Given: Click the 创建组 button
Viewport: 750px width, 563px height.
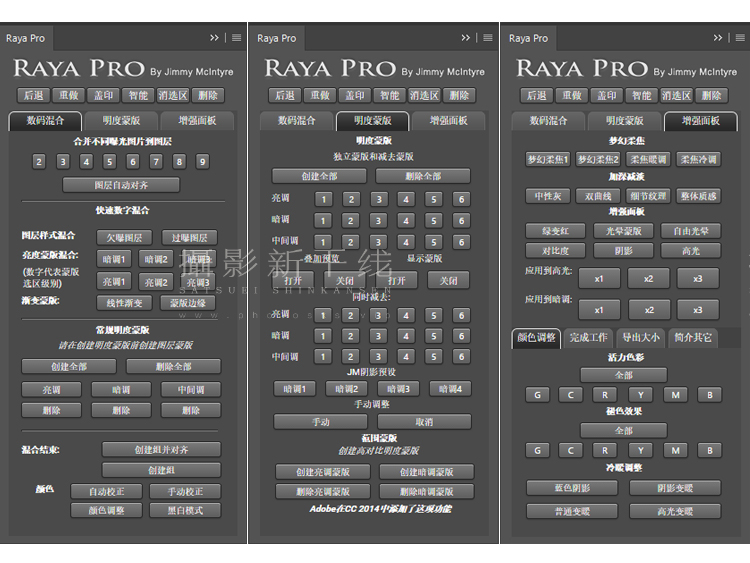Looking at the screenshot, I should click(161, 470).
